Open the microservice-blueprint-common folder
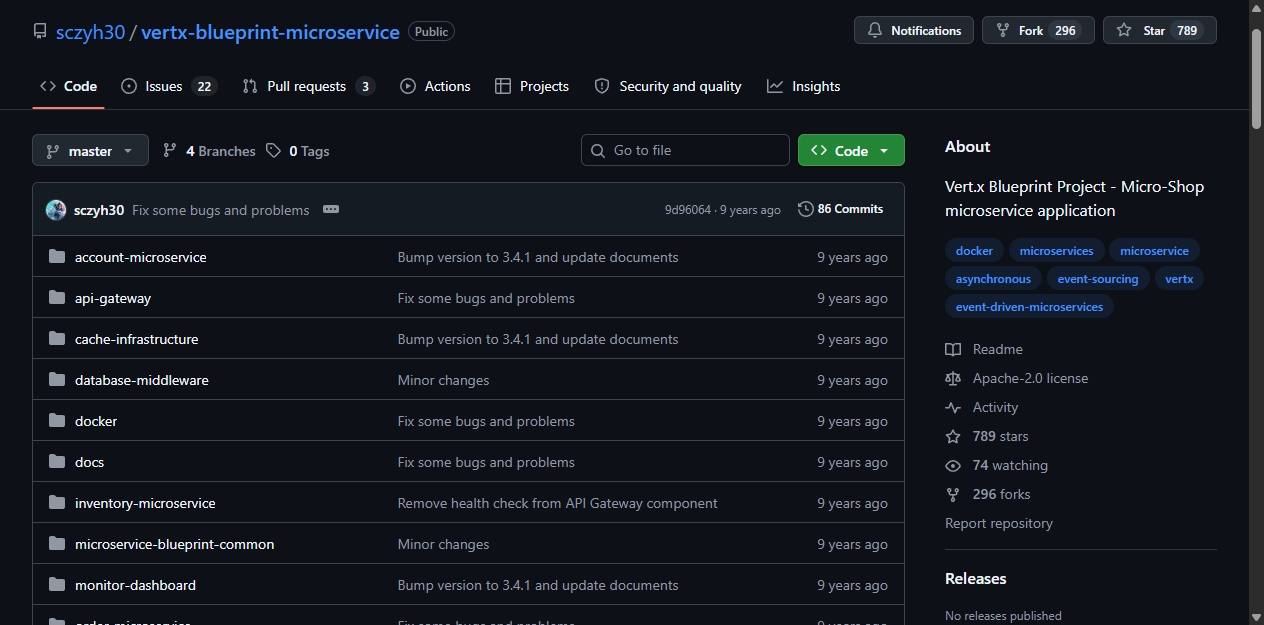Viewport: 1264px width, 625px height. tap(174, 544)
